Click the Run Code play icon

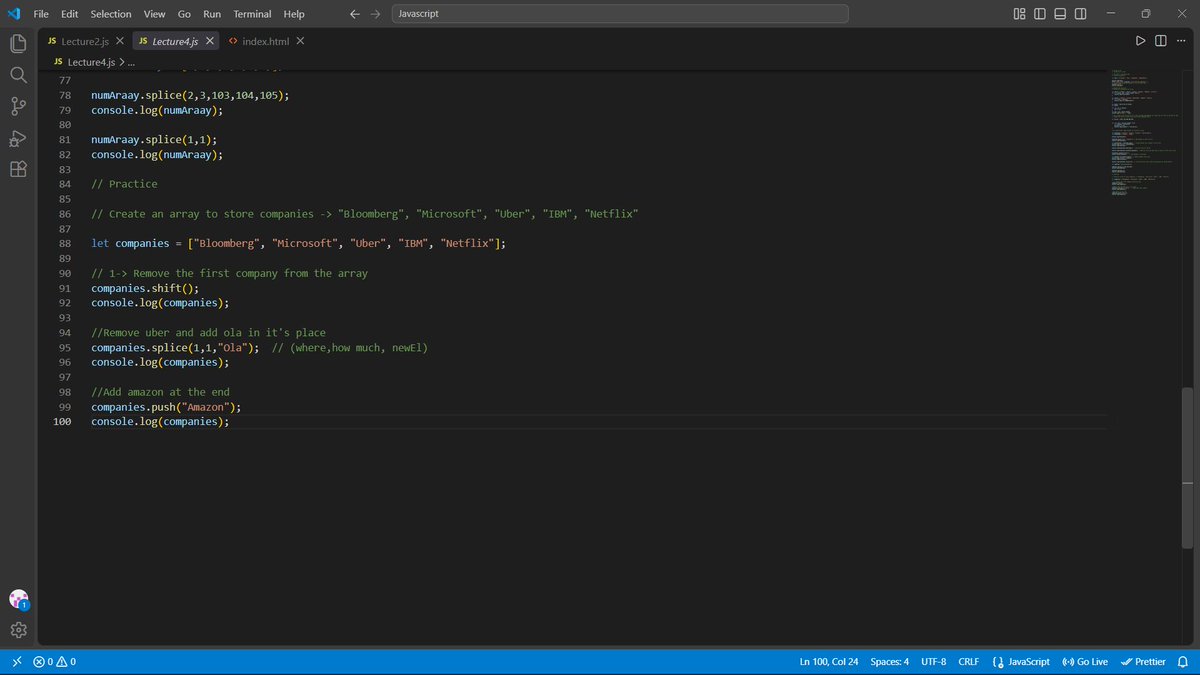tap(1140, 41)
